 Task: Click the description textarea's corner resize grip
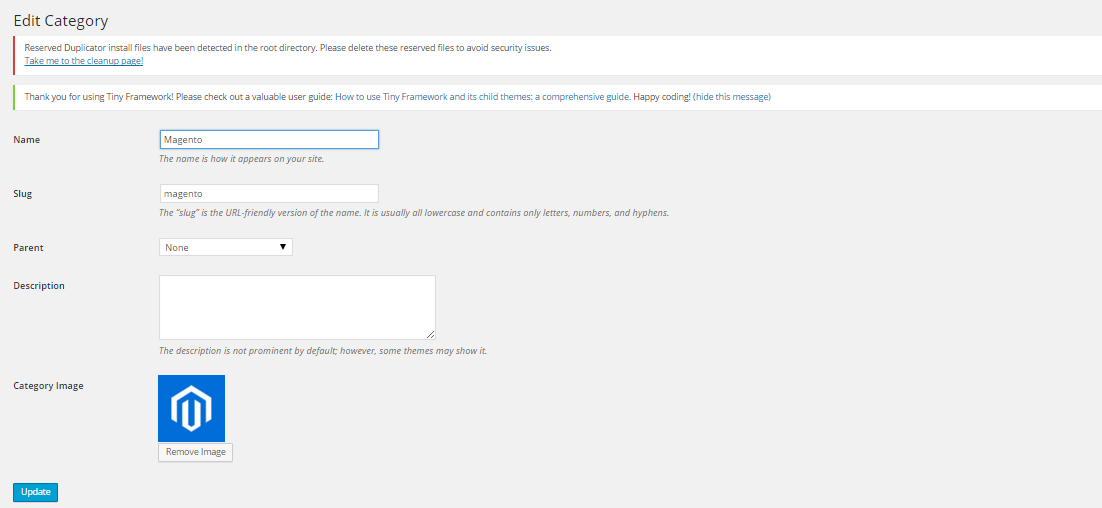tap(430, 335)
